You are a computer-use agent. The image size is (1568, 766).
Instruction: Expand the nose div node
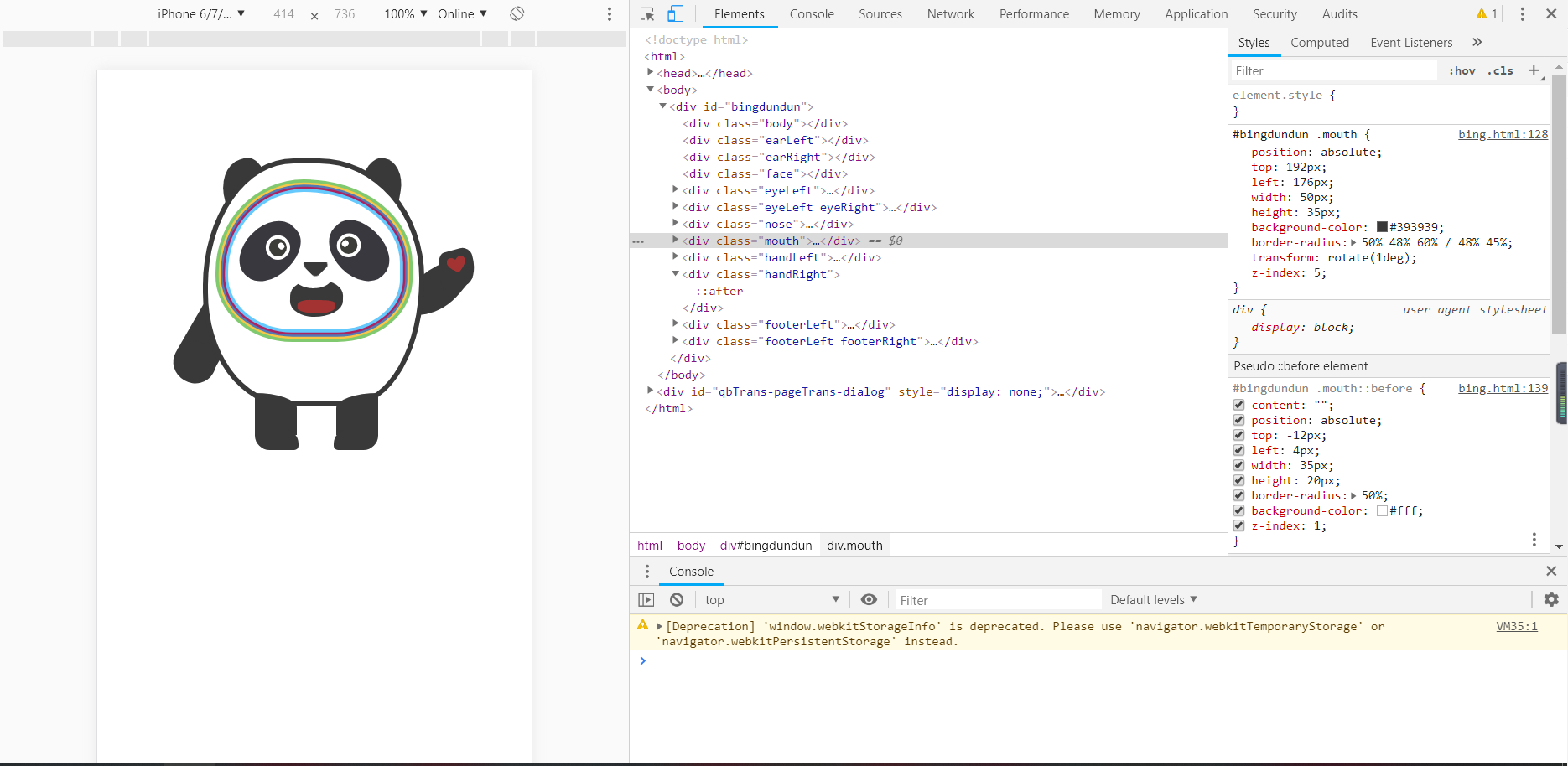click(675, 224)
